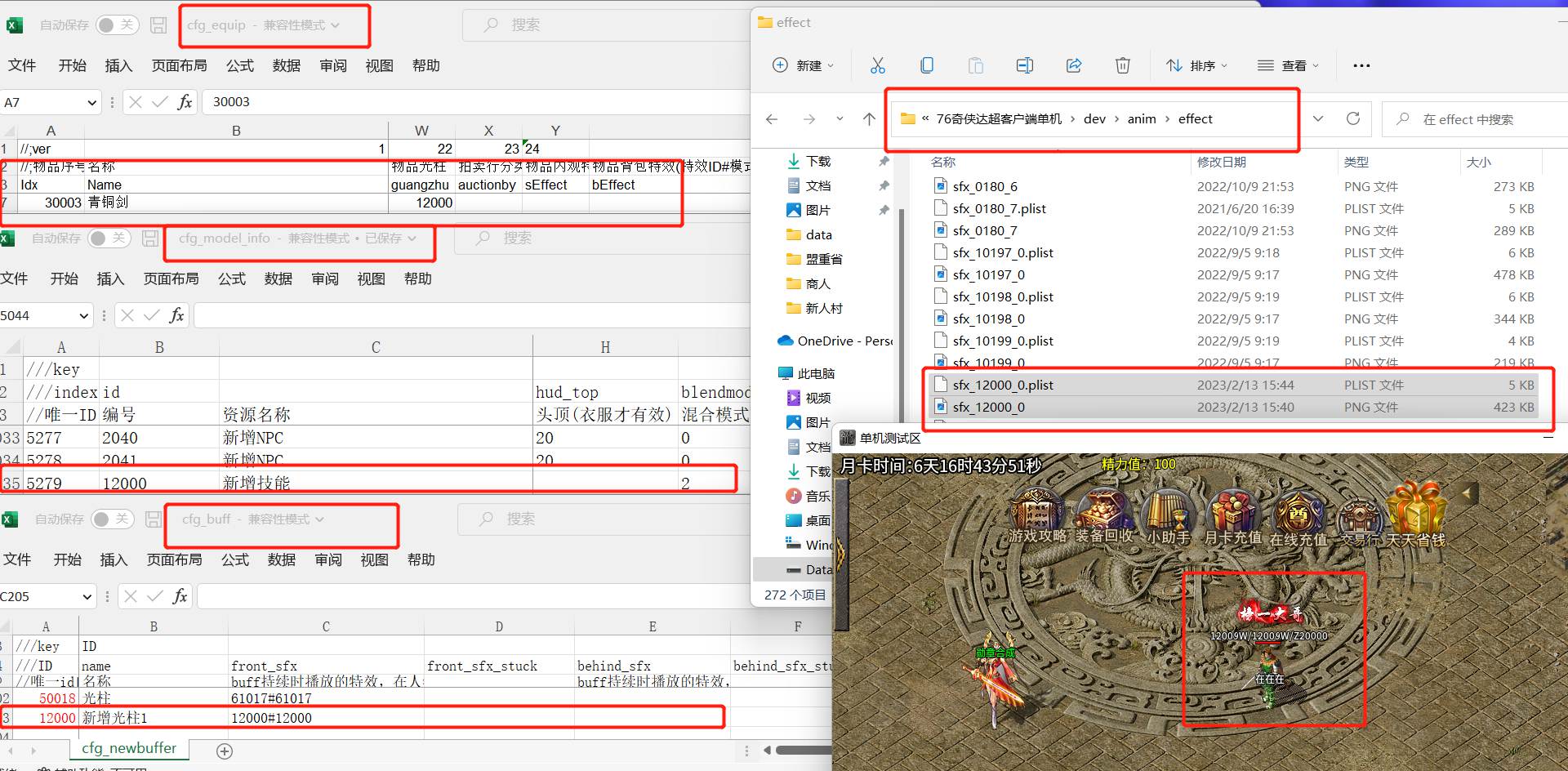Open cfg_model_info file title dropdown
This screenshot has width=1568, height=771.
(x=412, y=238)
